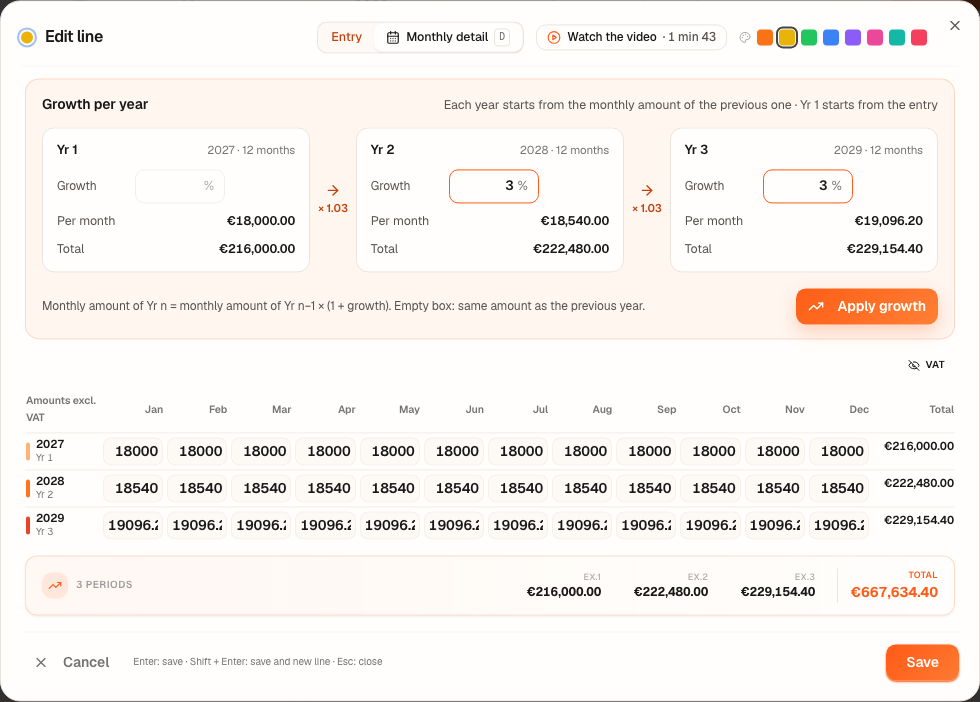Edit the 2029 September amount cell

pyautogui.click(x=646, y=525)
